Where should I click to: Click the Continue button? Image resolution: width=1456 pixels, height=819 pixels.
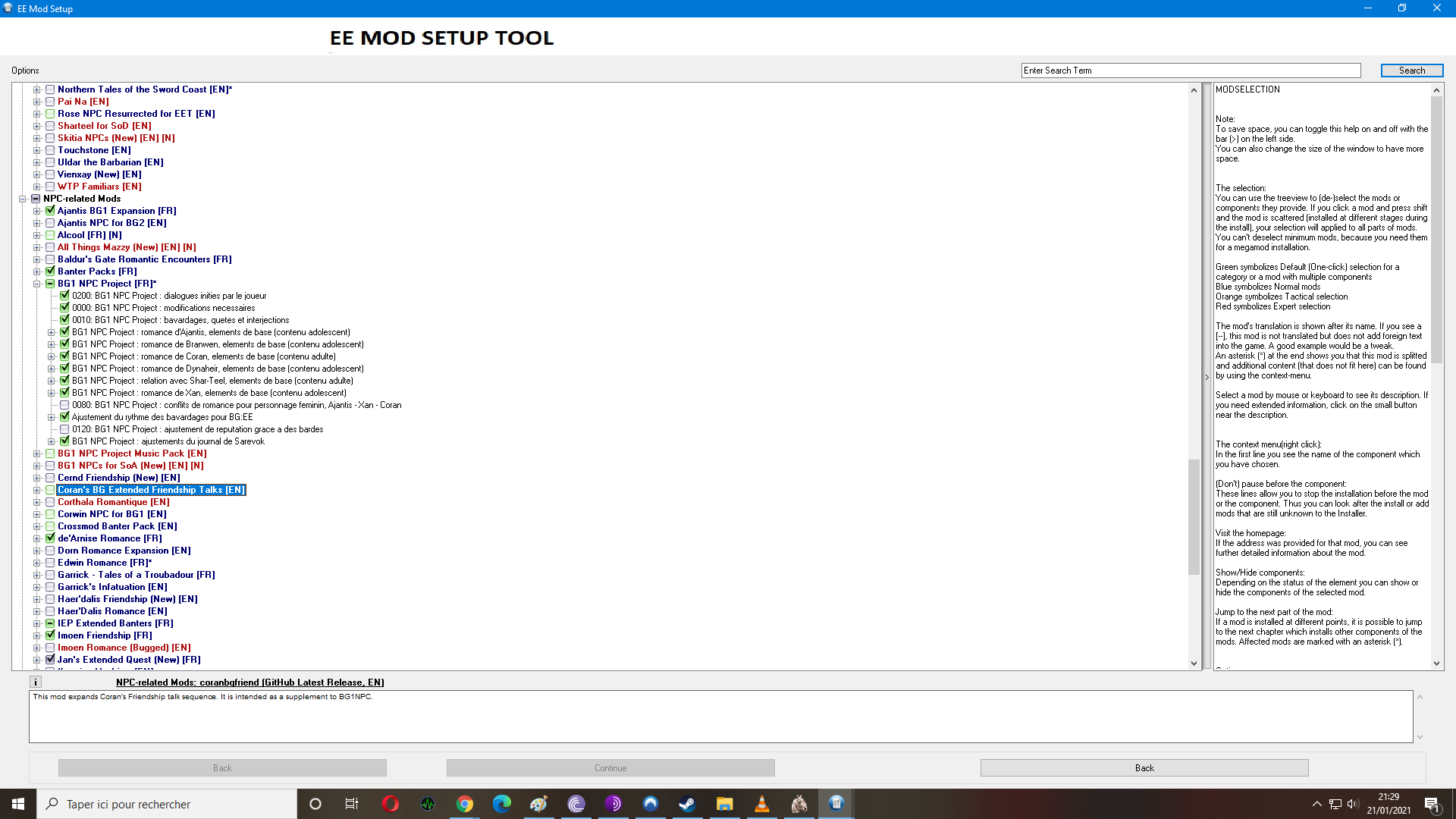pyautogui.click(x=610, y=768)
